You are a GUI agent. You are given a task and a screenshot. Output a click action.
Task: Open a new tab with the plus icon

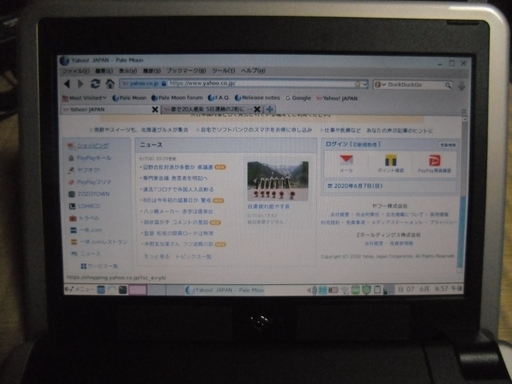[269, 109]
